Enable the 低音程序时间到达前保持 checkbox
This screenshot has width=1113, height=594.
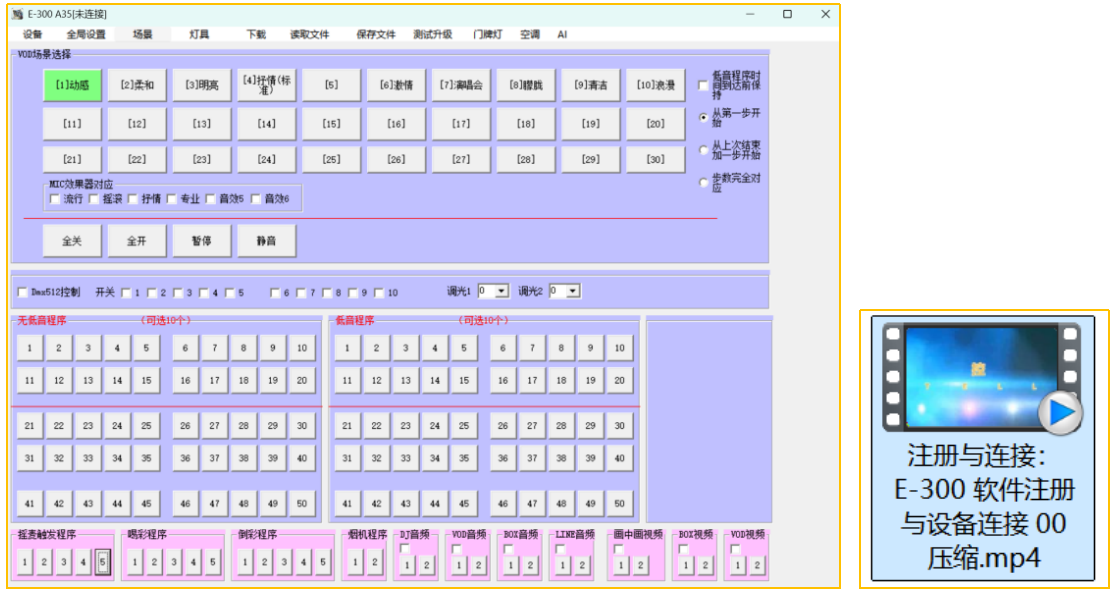703,85
